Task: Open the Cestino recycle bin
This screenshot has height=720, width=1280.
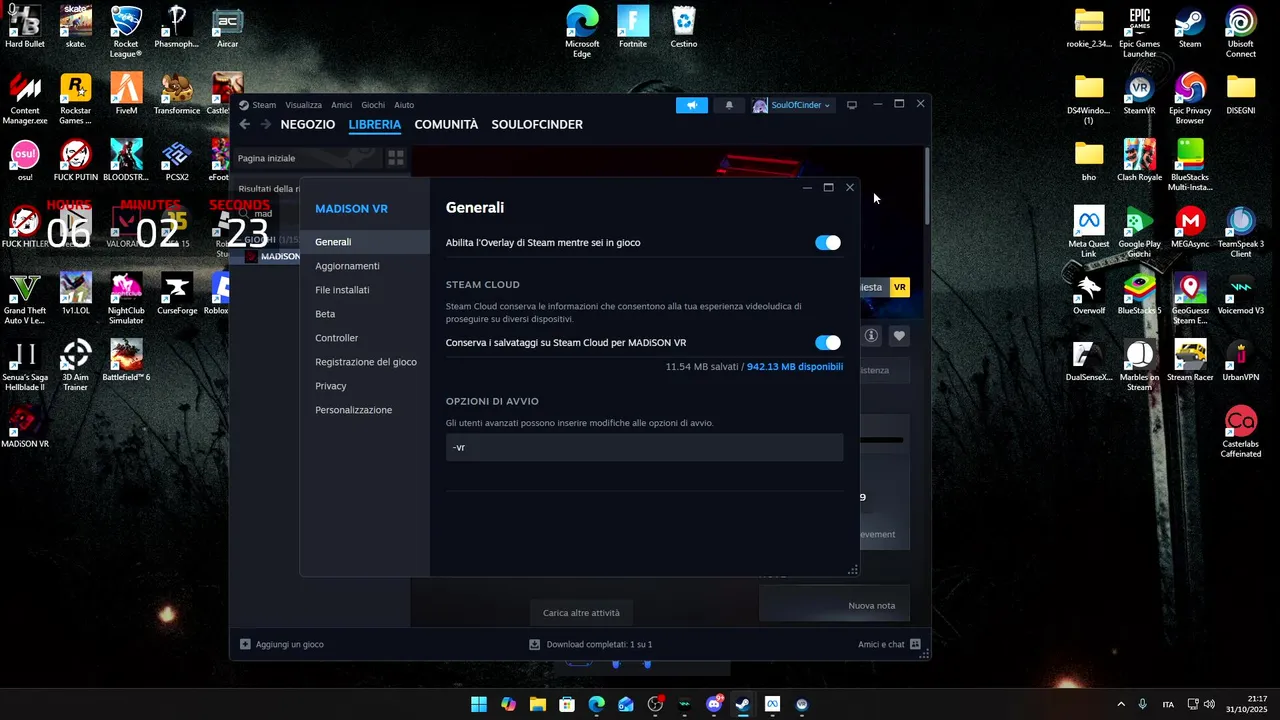Action: [x=684, y=28]
